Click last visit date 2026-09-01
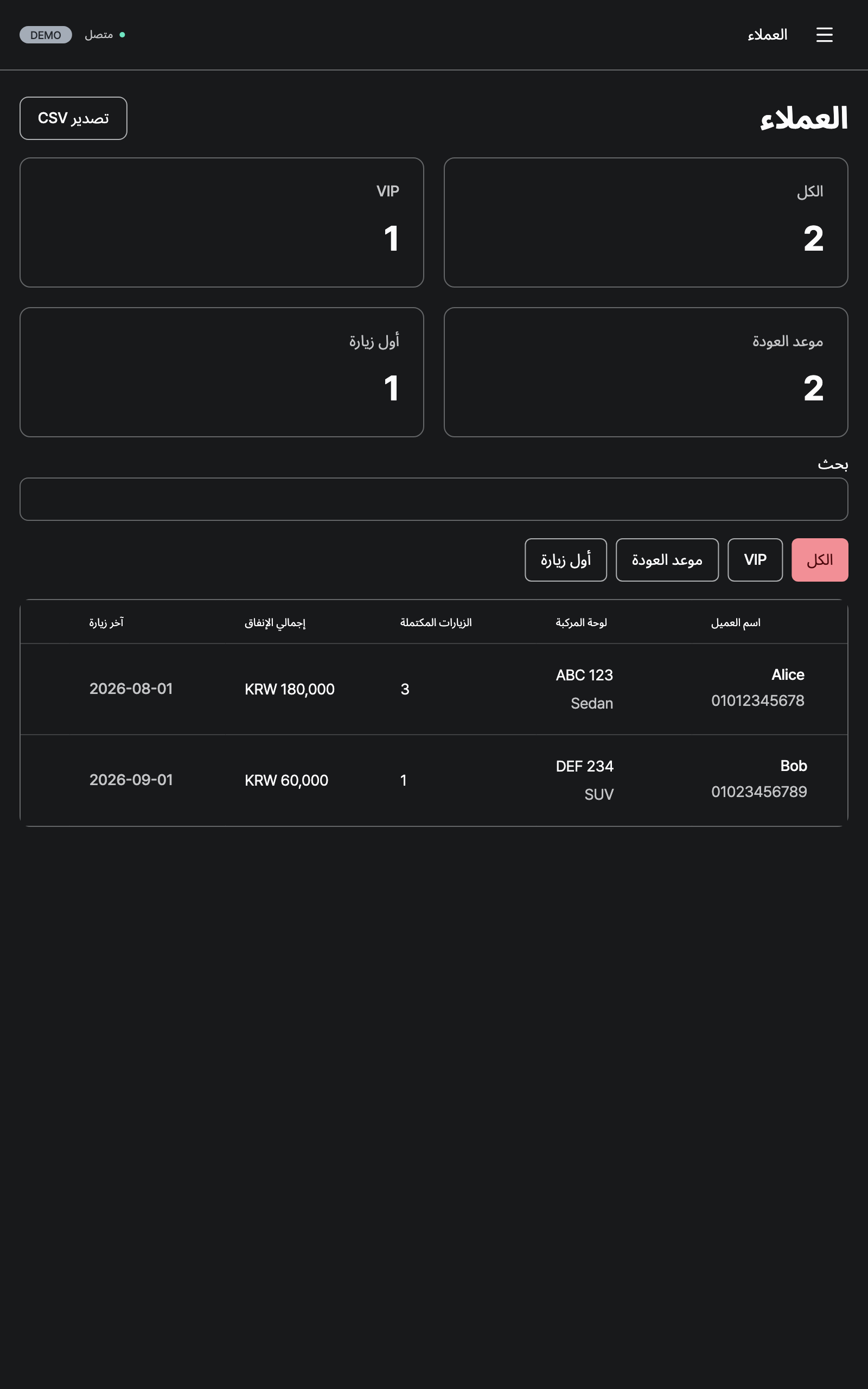 pyautogui.click(x=131, y=780)
